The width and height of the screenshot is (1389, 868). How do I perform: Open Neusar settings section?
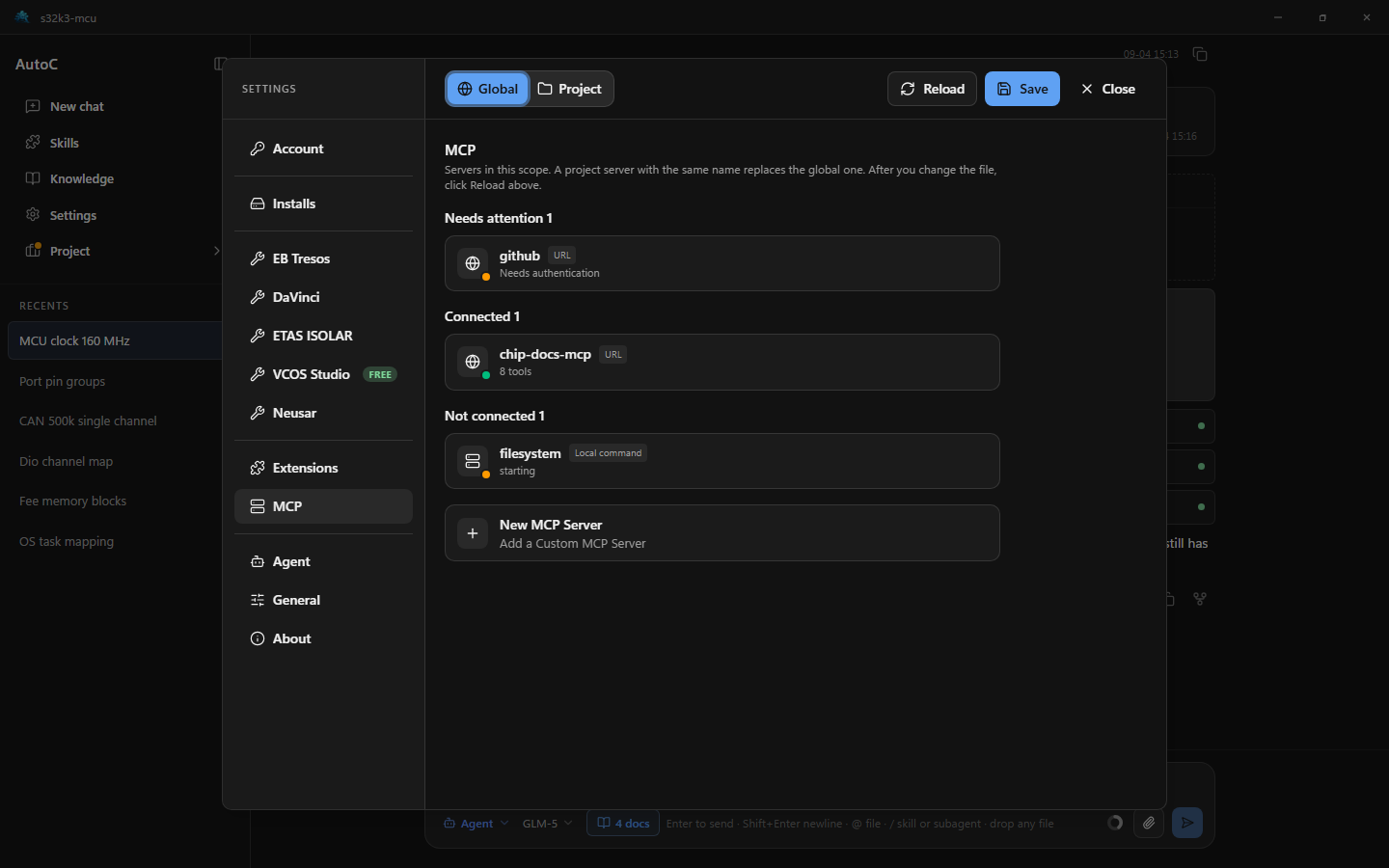[323, 413]
